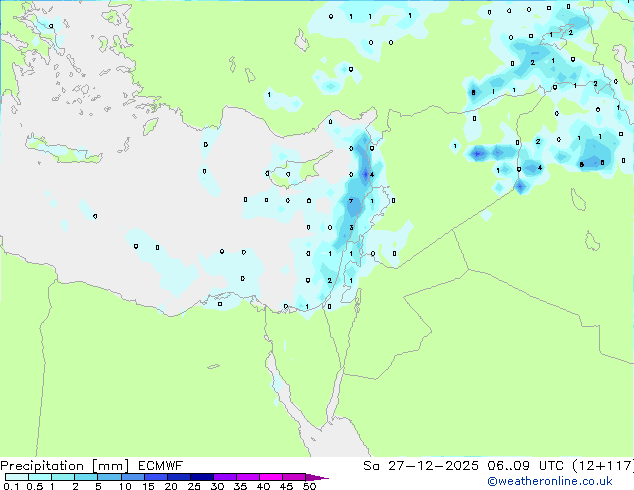Click the 'Precipitation' title word
This screenshot has width=634, height=490.
42,466
